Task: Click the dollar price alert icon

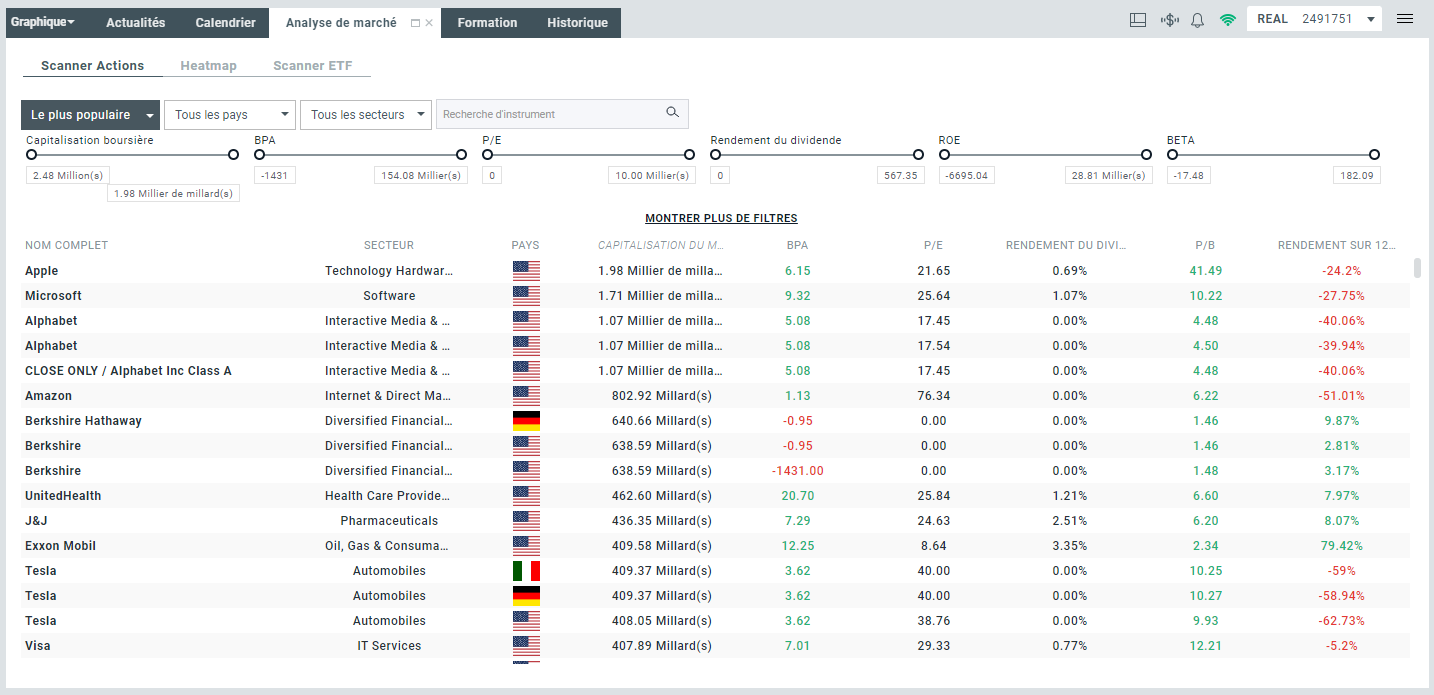Action: click(x=1169, y=20)
